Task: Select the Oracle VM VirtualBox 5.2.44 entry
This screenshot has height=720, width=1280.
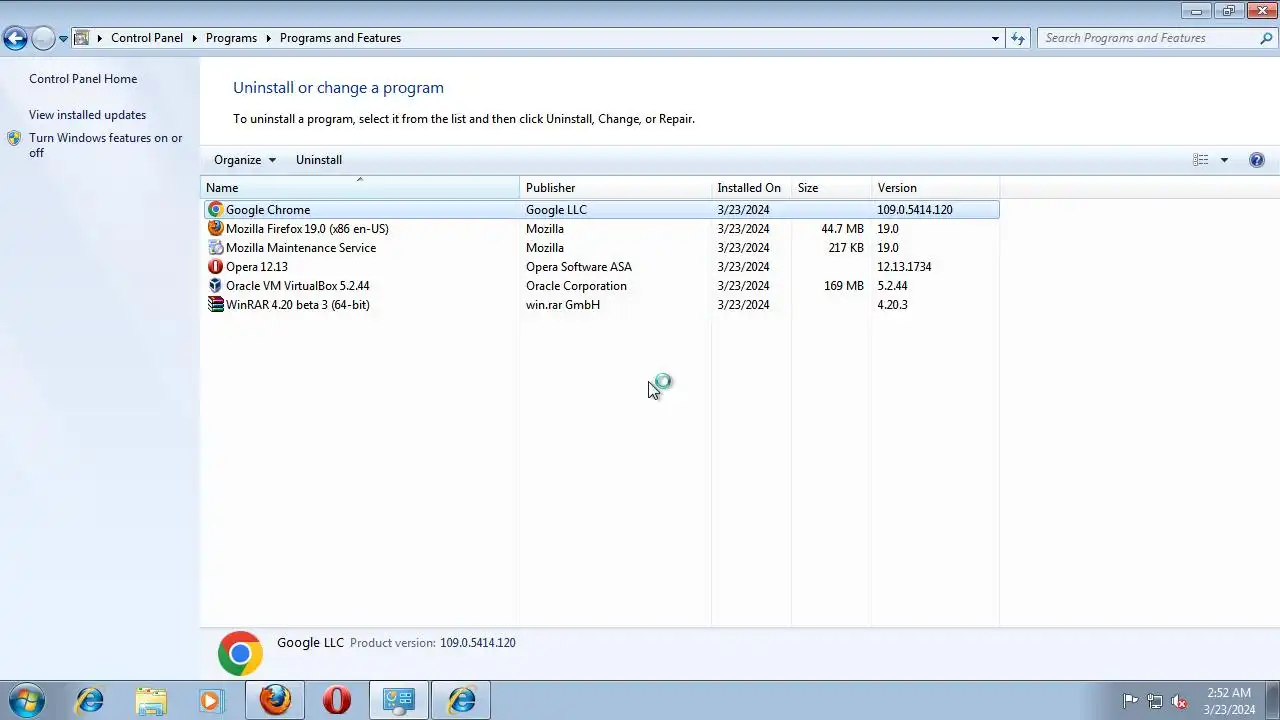Action: 298,286
